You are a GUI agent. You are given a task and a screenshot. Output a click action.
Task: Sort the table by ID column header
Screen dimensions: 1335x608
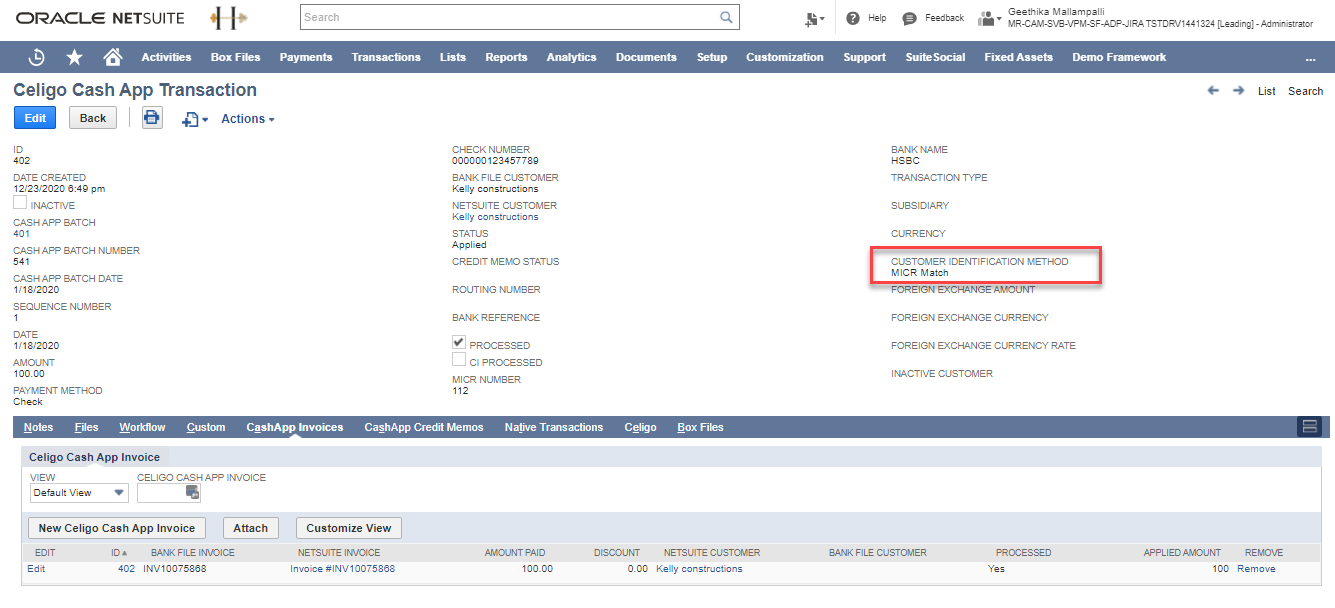pyautogui.click(x=120, y=552)
